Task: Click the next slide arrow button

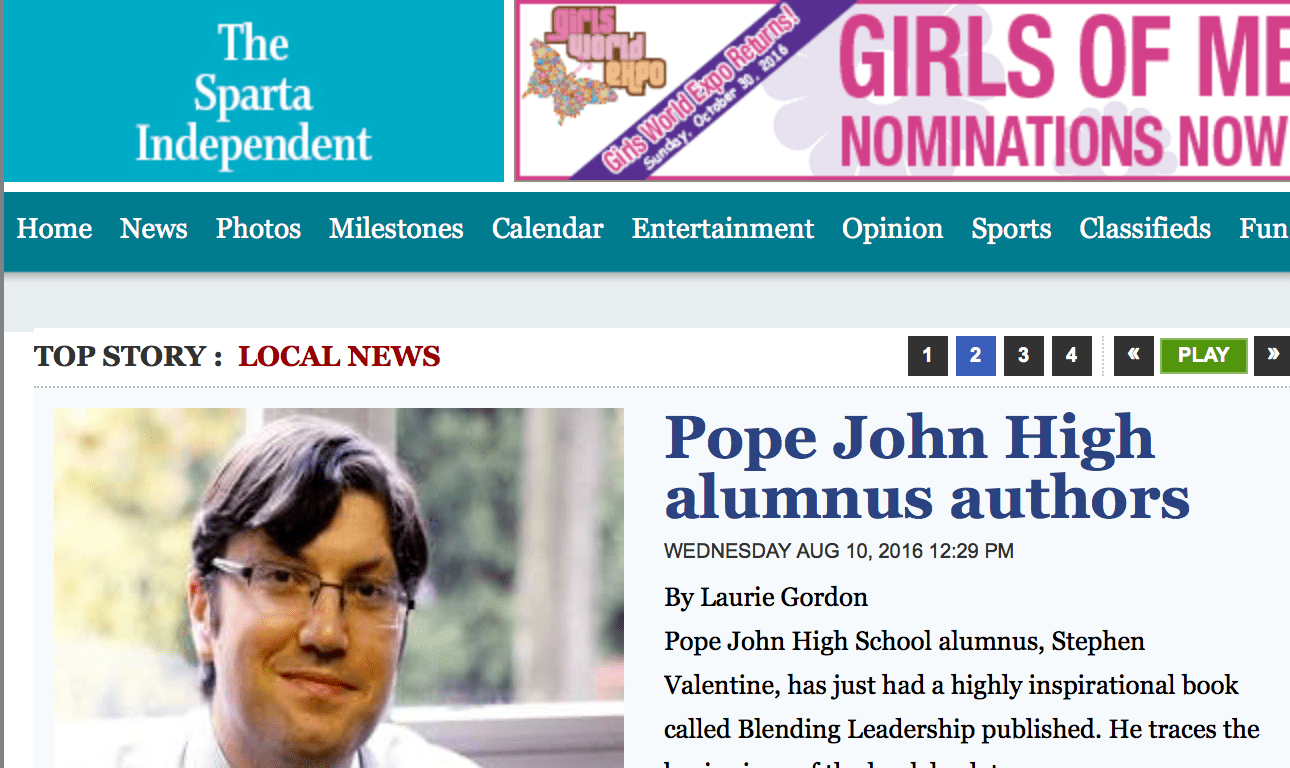Action: point(1272,356)
